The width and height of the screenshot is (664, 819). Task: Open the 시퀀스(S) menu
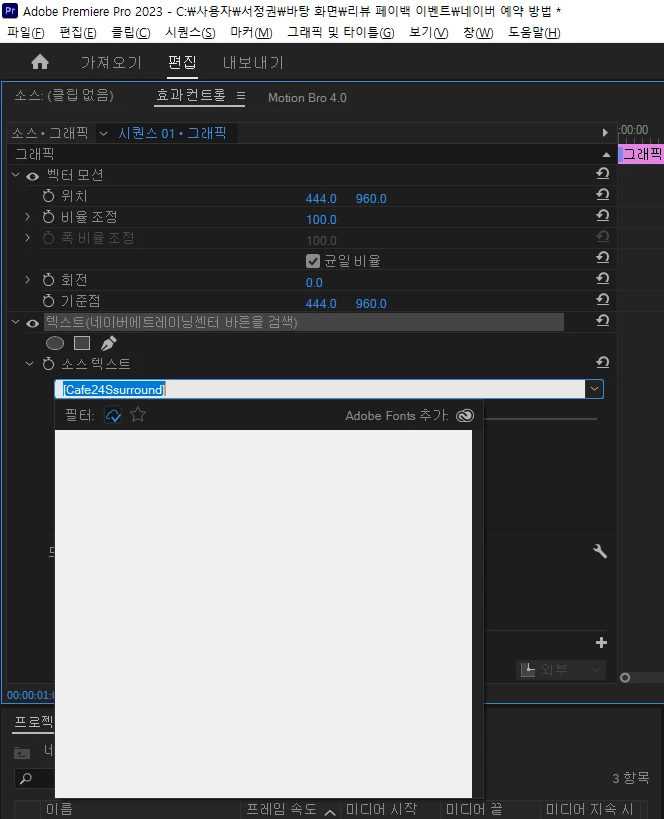point(190,32)
